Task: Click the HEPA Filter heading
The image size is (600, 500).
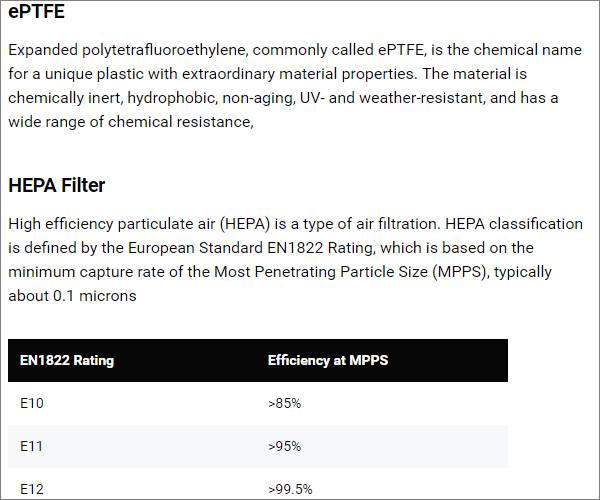Action: (57, 186)
